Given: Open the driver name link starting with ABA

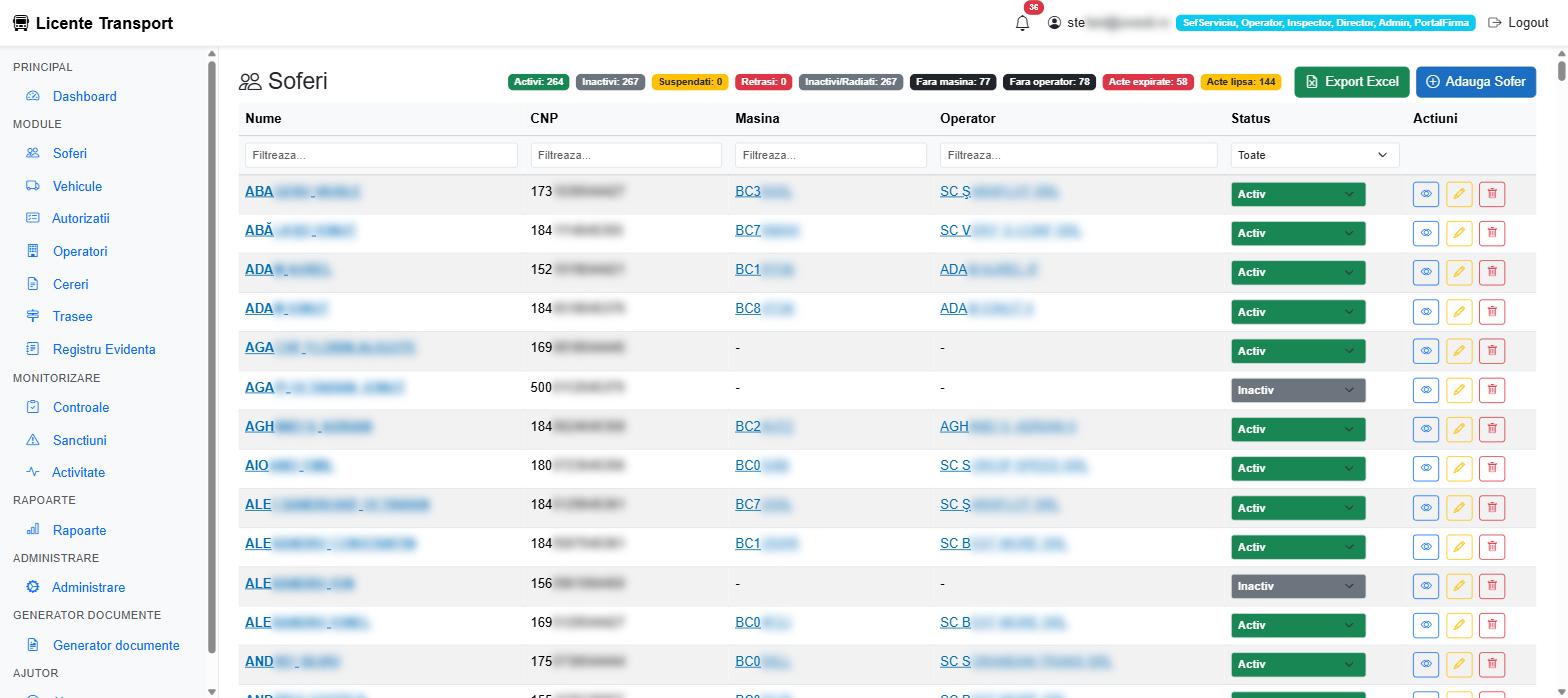Looking at the screenshot, I should pos(302,191).
